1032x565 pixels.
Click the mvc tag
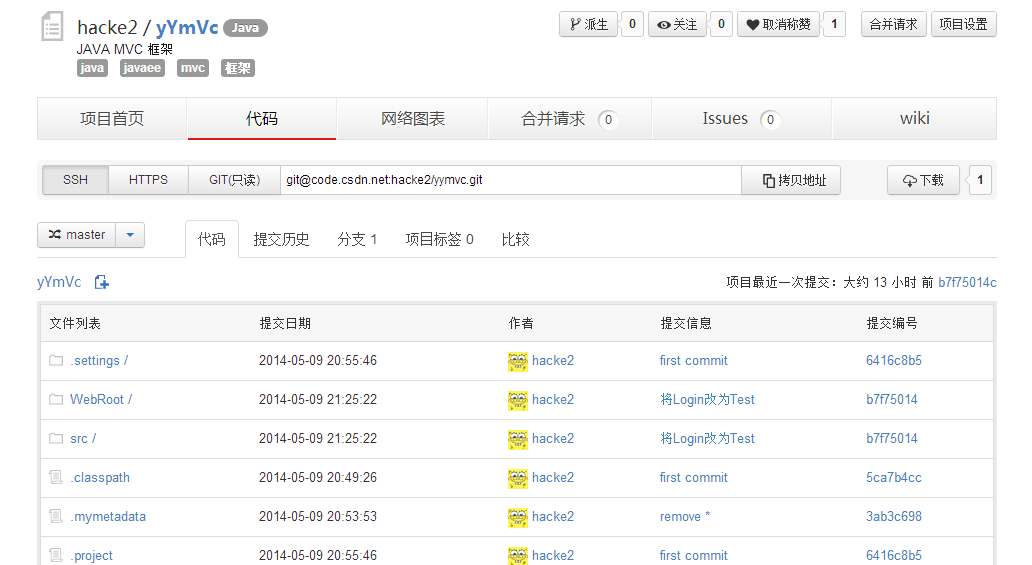[193, 68]
